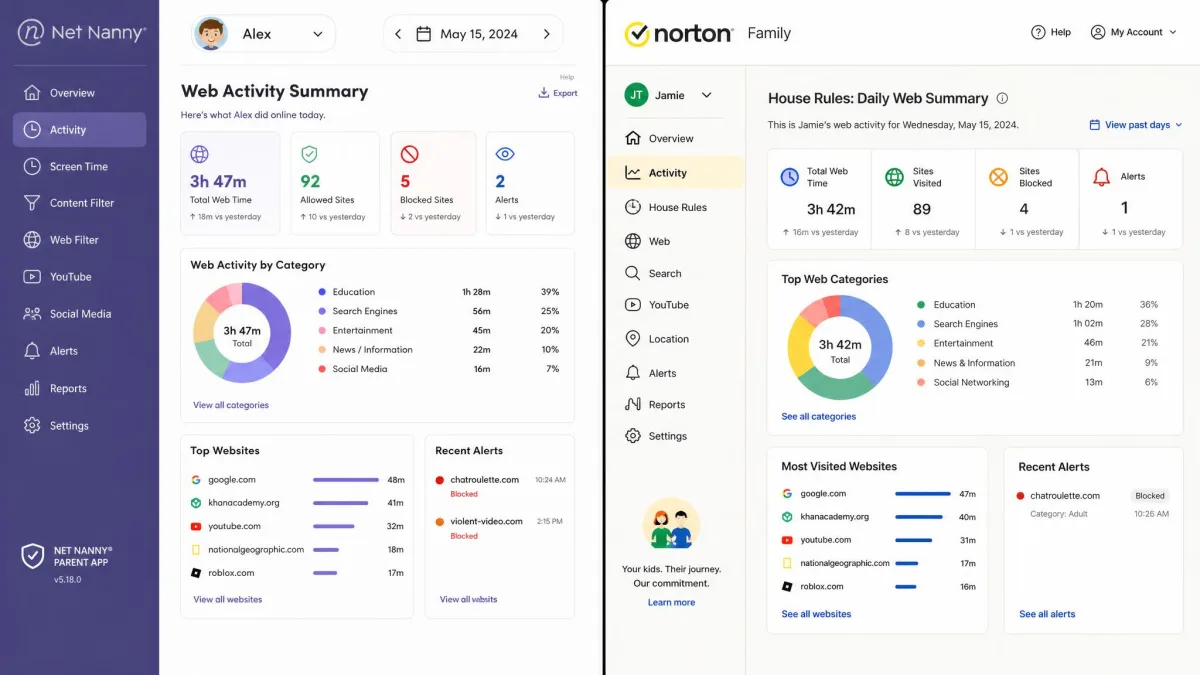Image resolution: width=1200 pixels, height=675 pixels.
Task: Open Web Filter in Net Nanny
Action: 79,240
